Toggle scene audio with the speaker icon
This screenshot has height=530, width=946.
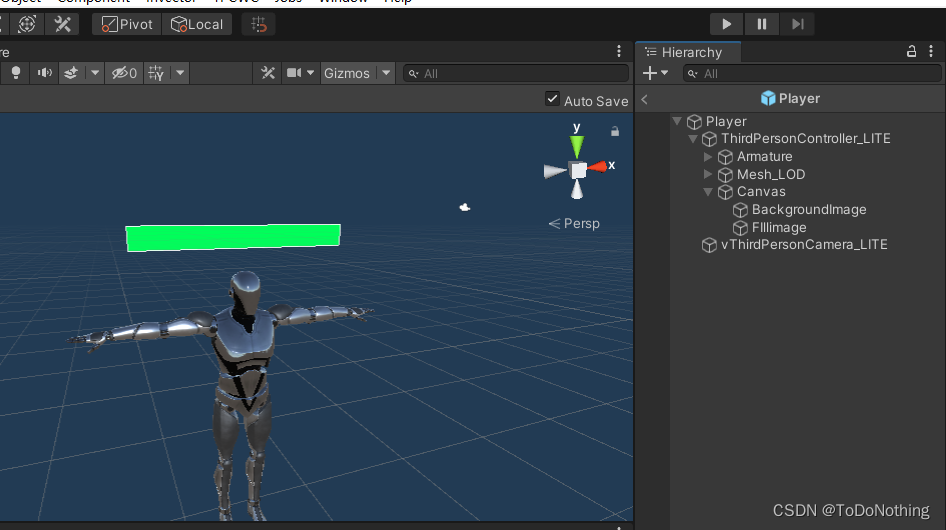[x=45, y=73]
